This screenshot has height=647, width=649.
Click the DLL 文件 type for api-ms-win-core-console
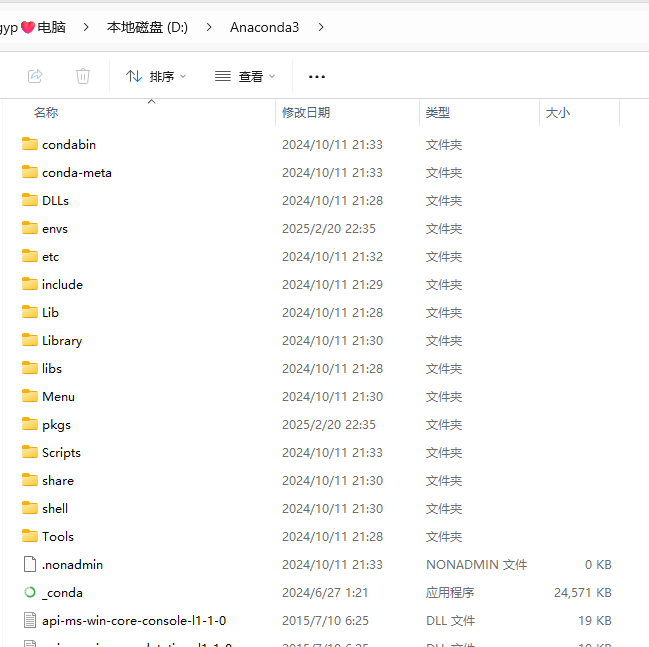coord(450,621)
